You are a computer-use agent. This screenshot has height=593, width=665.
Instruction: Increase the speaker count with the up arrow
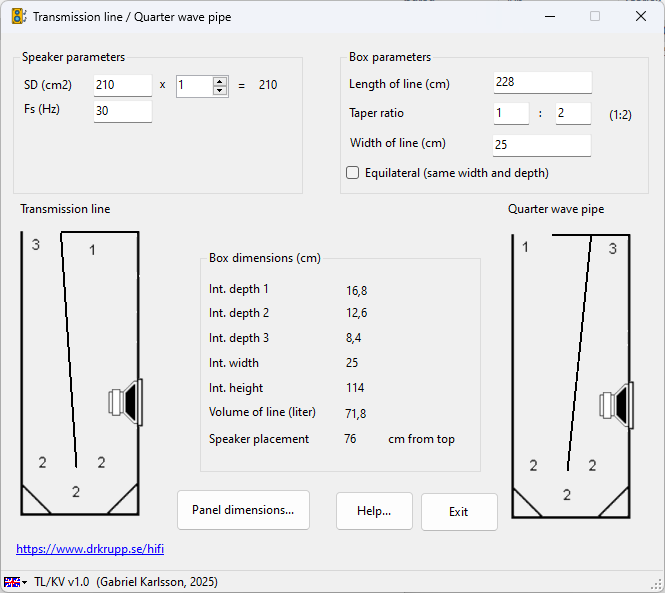click(220, 81)
